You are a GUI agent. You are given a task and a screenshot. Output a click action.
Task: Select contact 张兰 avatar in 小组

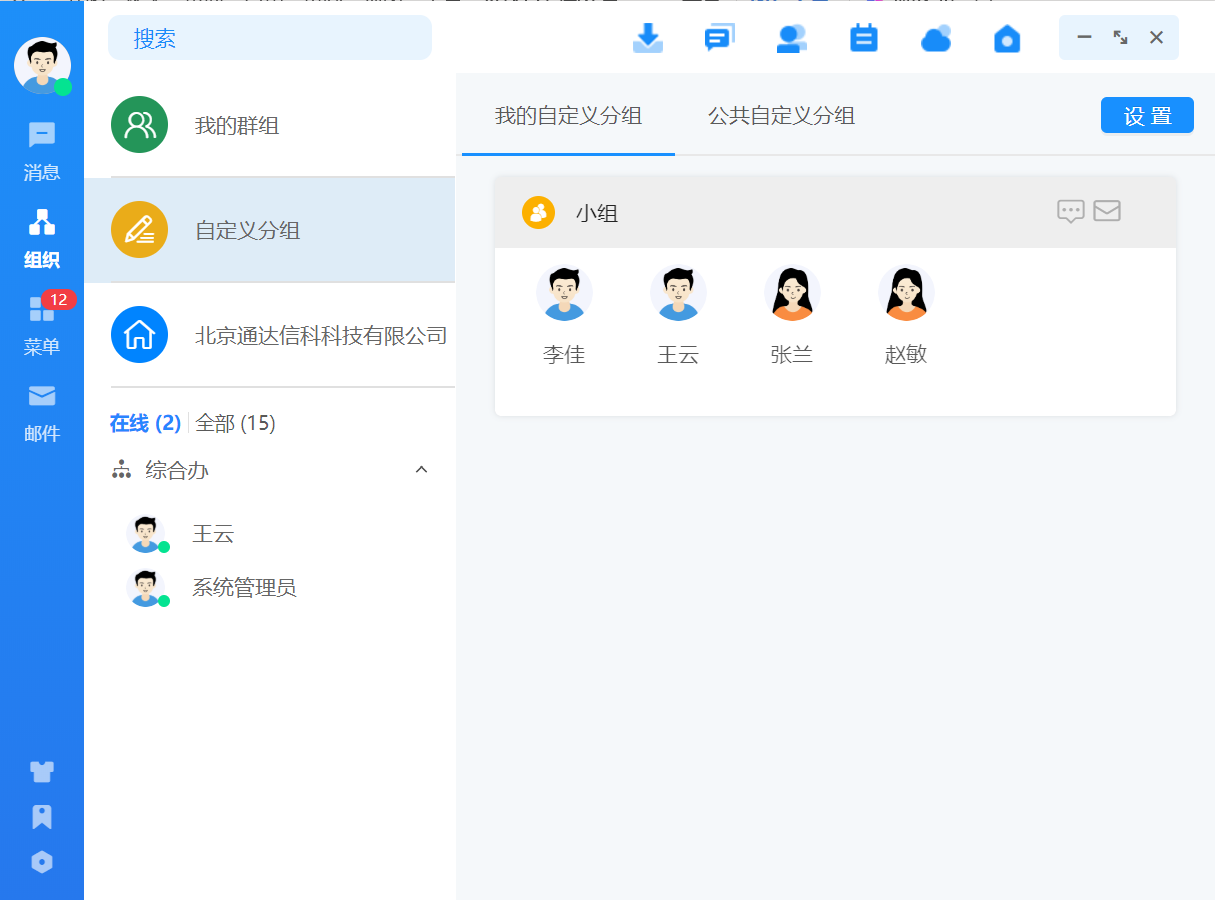792,293
